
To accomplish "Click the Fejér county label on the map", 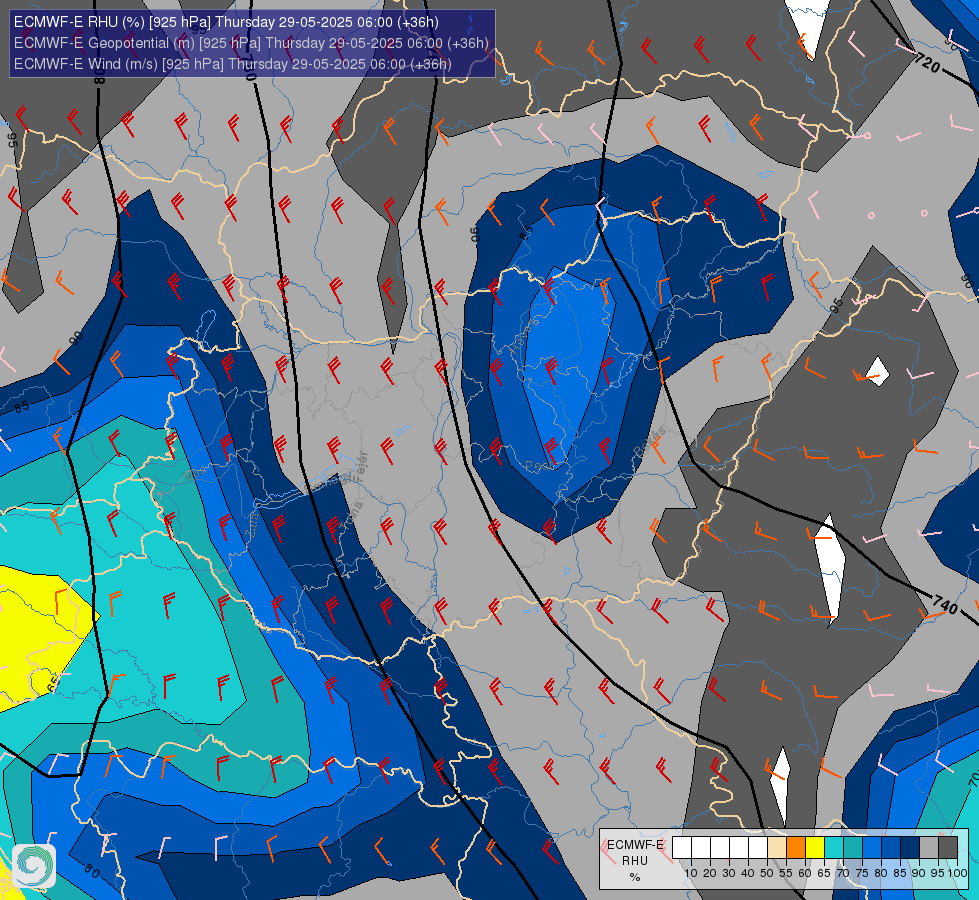I will pos(361,465).
